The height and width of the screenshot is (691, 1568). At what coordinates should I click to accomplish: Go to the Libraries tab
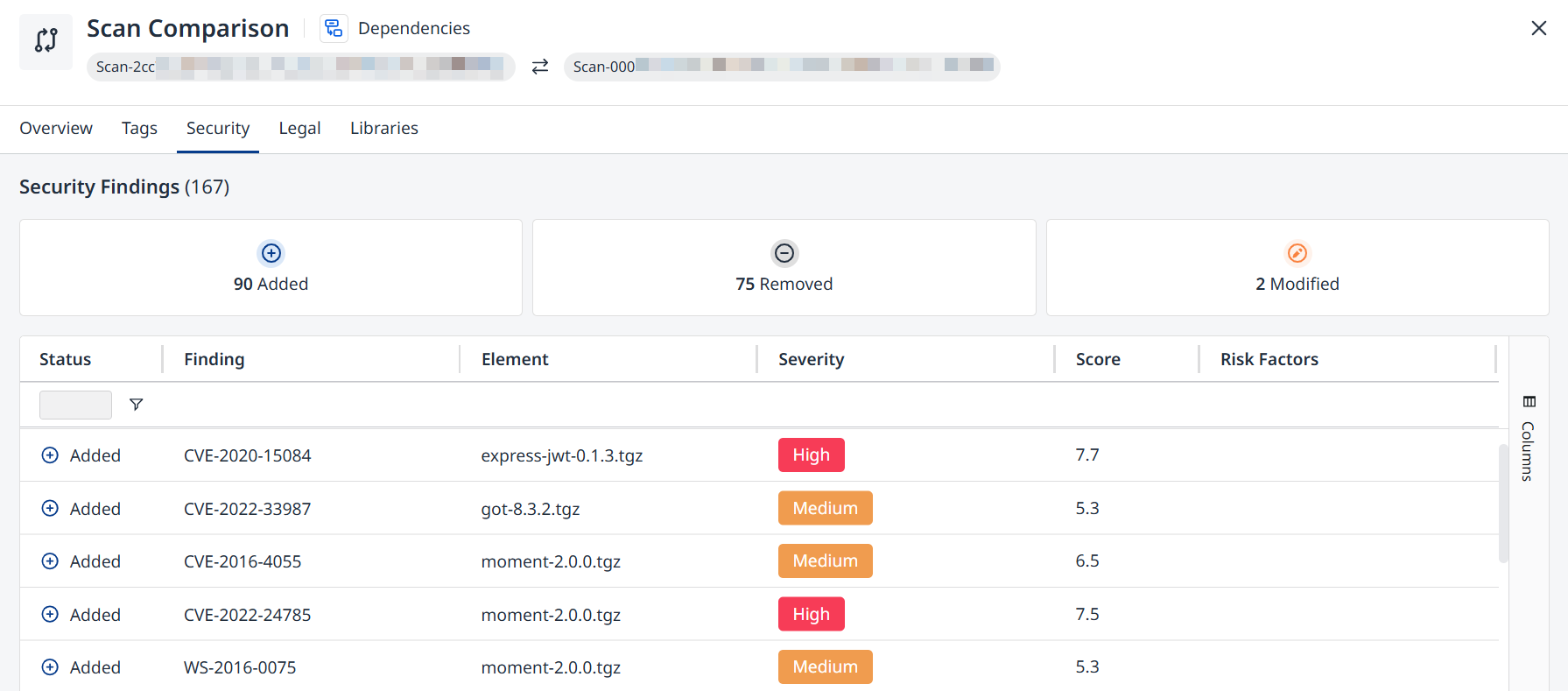click(x=384, y=129)
